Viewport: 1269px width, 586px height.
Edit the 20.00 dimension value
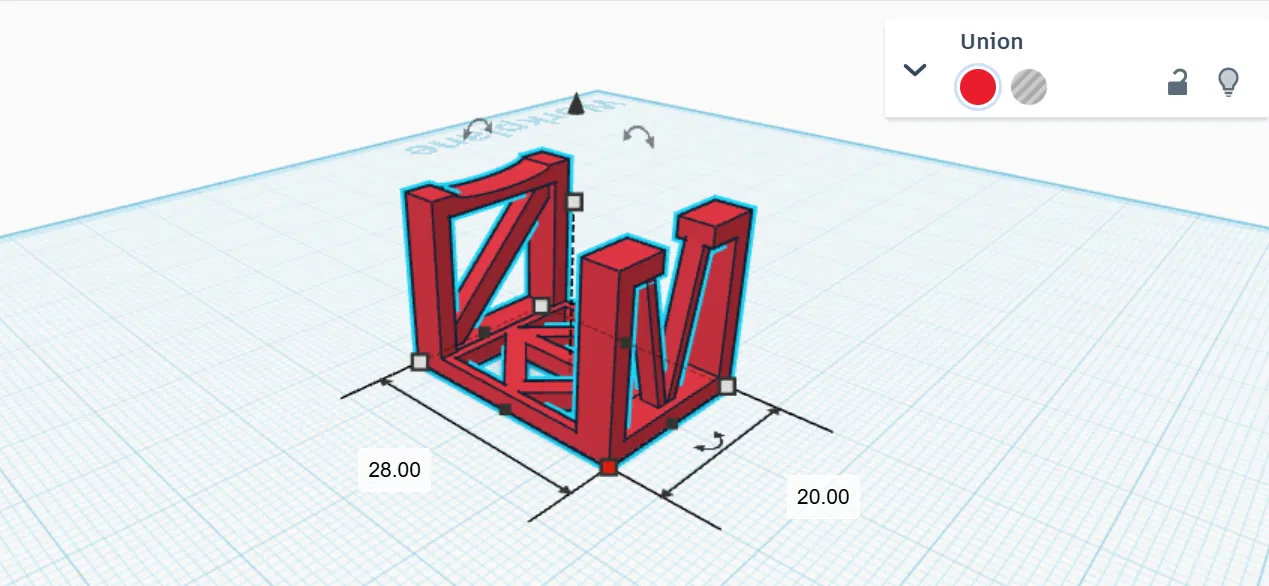click(823, 496)
